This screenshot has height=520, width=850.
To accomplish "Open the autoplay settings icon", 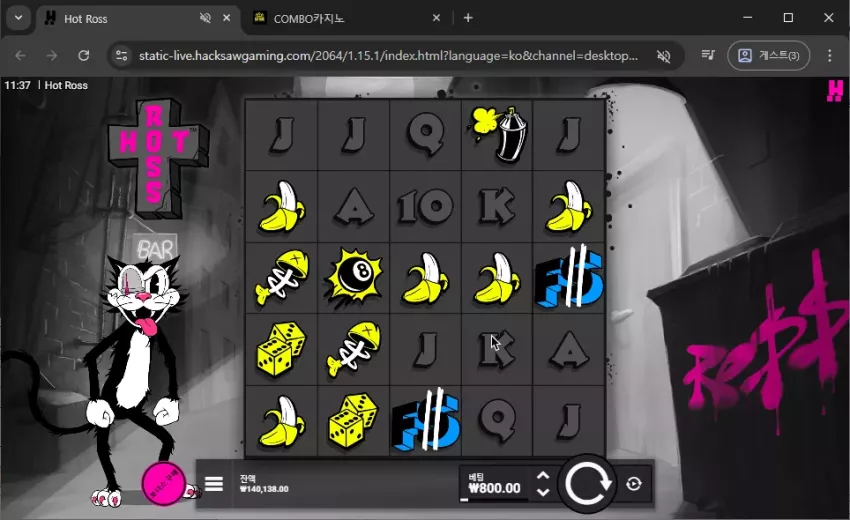I will pos(634,483).
